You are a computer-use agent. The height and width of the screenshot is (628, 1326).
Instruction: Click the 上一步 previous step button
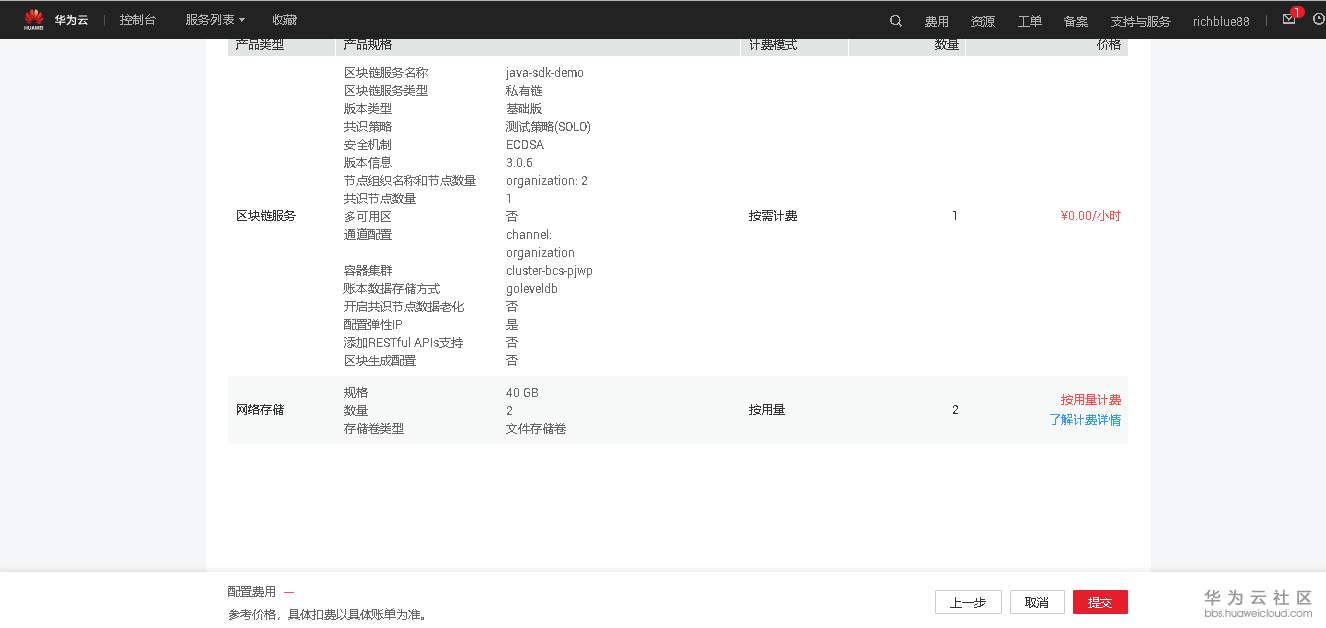click(967, 602)
